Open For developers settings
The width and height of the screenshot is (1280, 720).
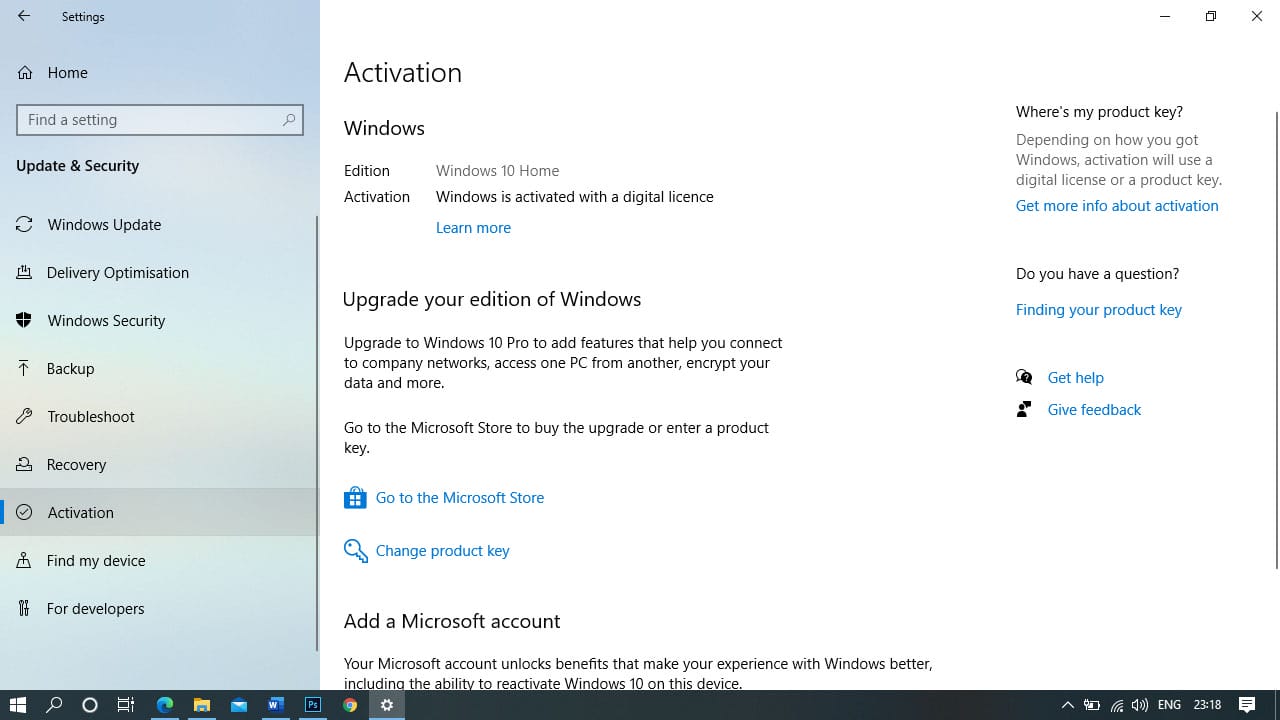pos(95,608)
